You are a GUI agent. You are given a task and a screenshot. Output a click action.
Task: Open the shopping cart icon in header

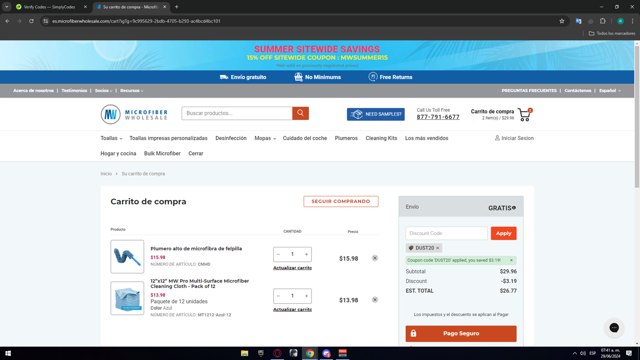(524, 115)
